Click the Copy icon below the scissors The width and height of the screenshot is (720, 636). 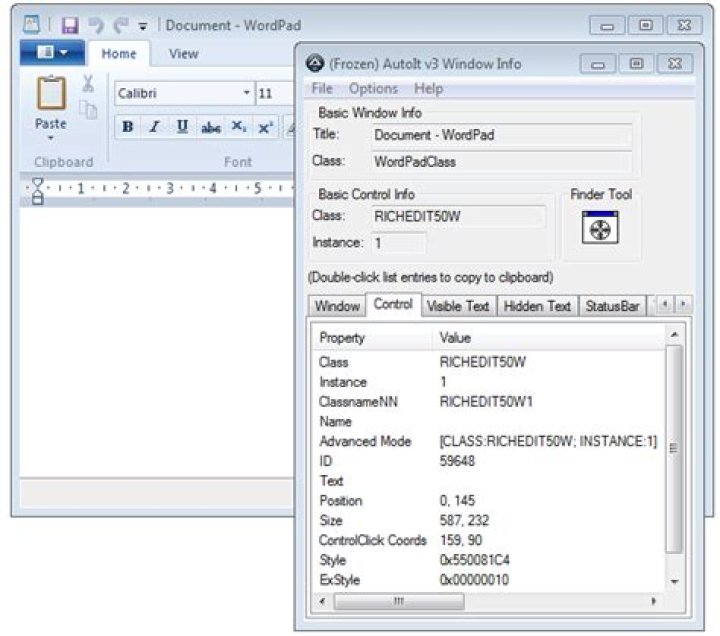click(x=88, y=110)
